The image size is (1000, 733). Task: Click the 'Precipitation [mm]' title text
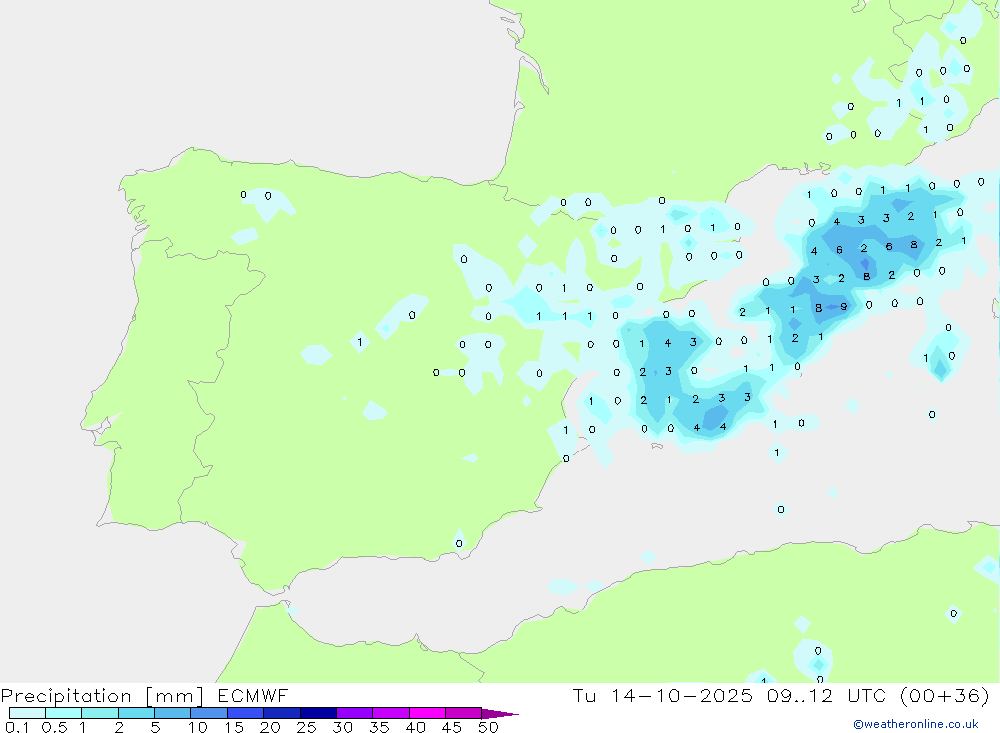click(102, 696)
